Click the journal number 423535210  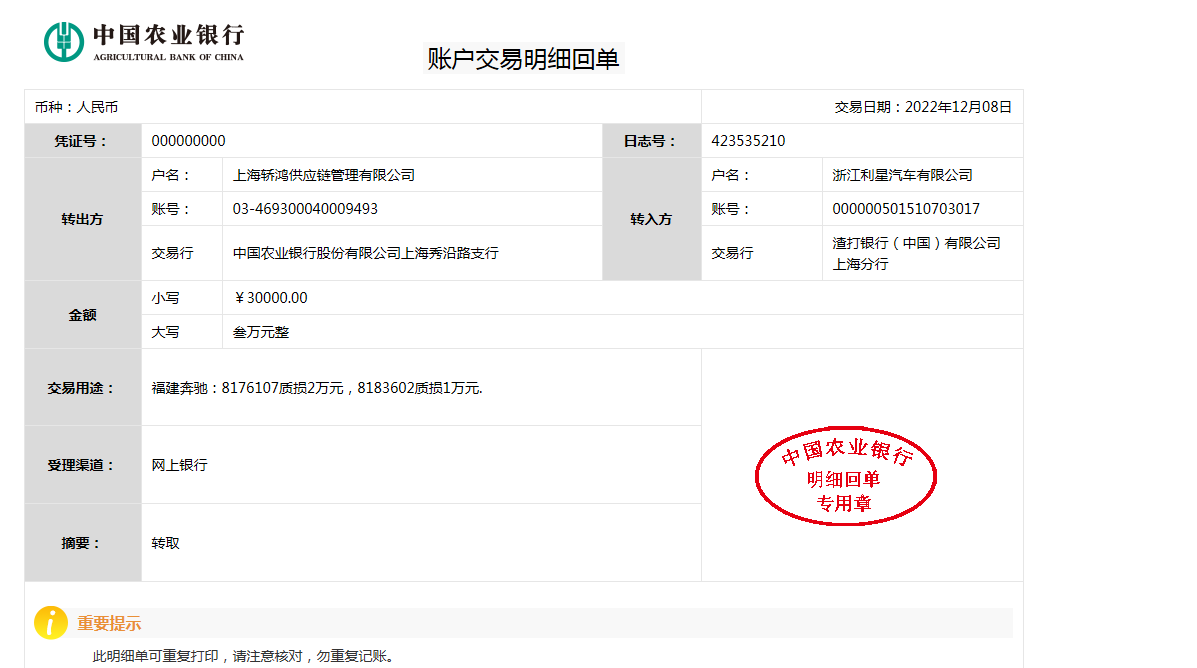click(748, 141)
